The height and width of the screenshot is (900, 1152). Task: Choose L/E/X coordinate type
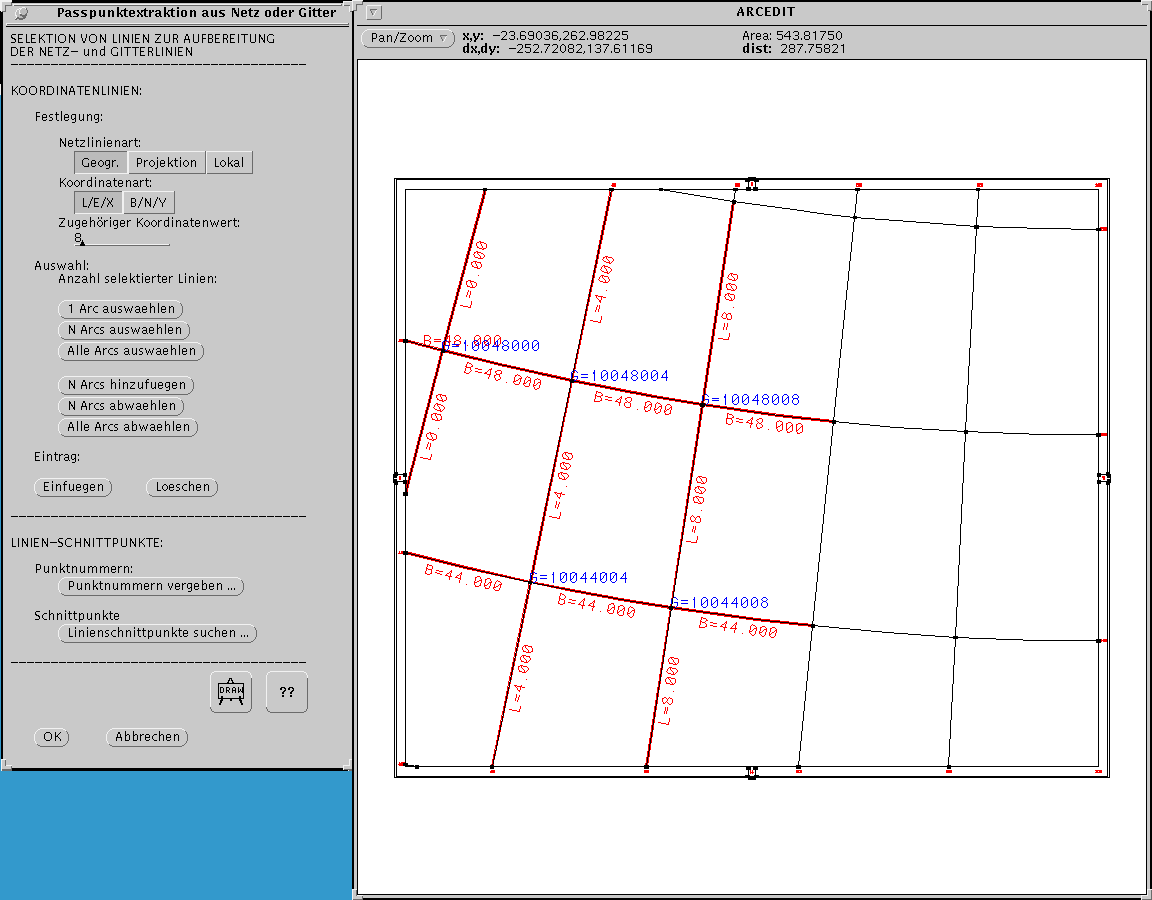click(x=98, y=202)
